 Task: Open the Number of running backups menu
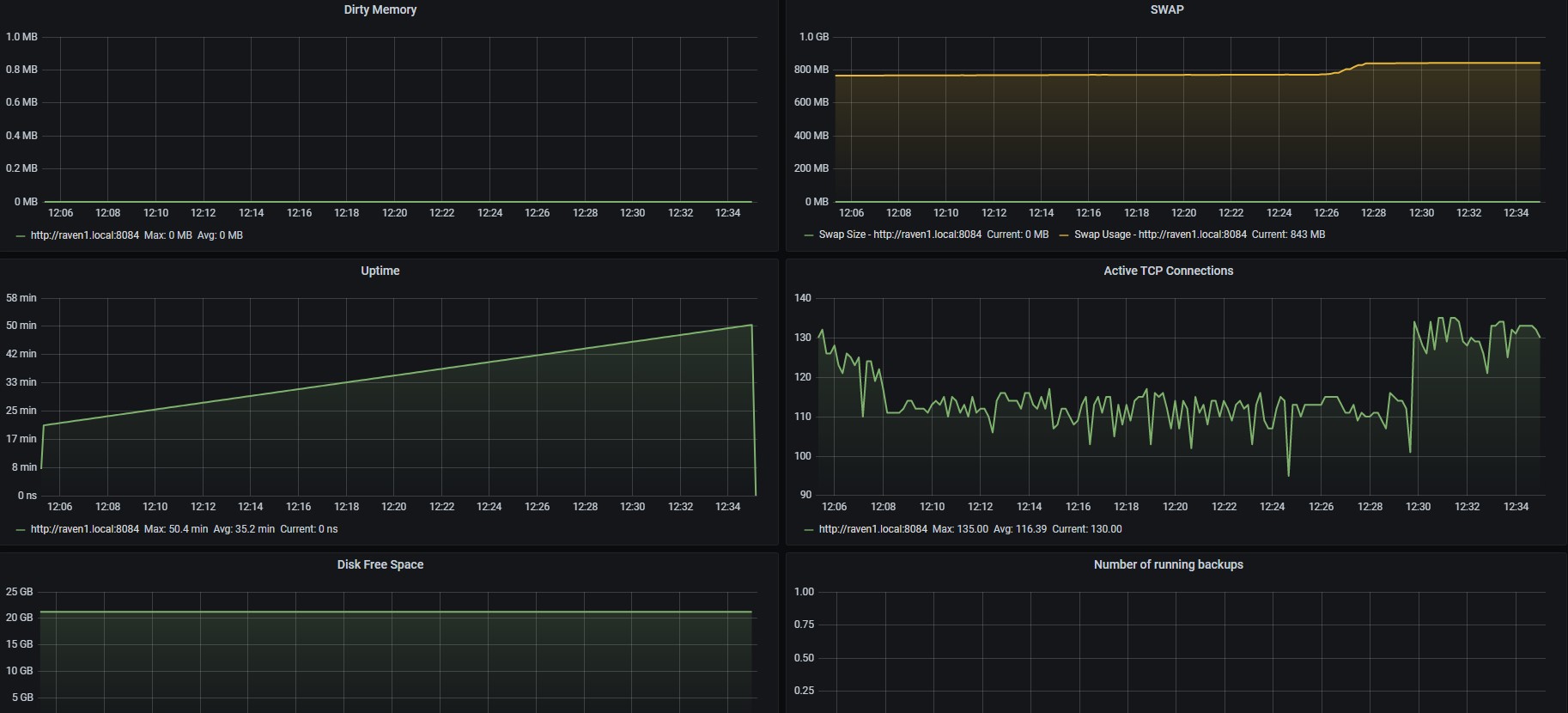(x=1169, y=564)
